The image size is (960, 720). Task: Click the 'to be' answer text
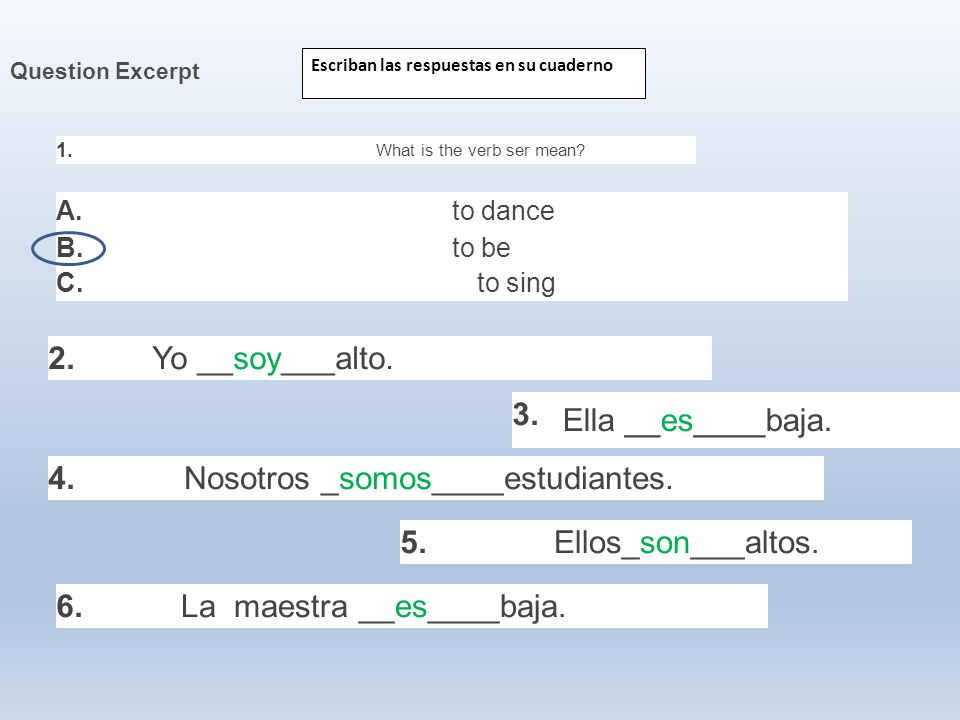coord(481,248)
